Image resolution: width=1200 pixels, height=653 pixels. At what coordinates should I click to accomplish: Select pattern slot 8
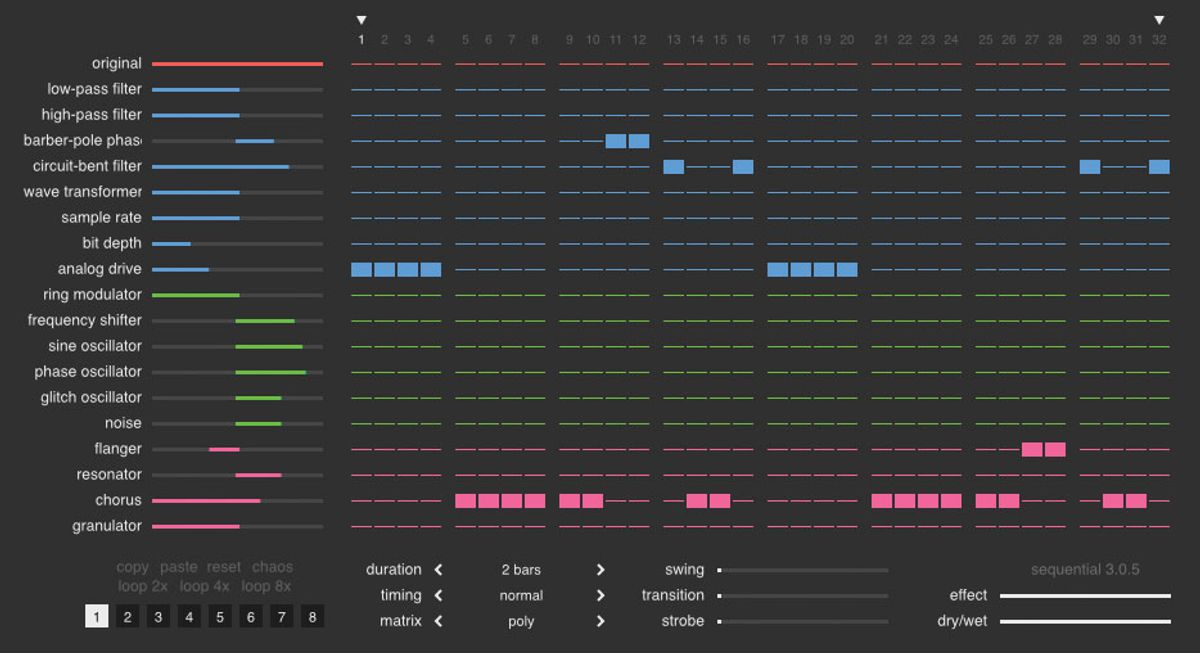click(312, 617)
